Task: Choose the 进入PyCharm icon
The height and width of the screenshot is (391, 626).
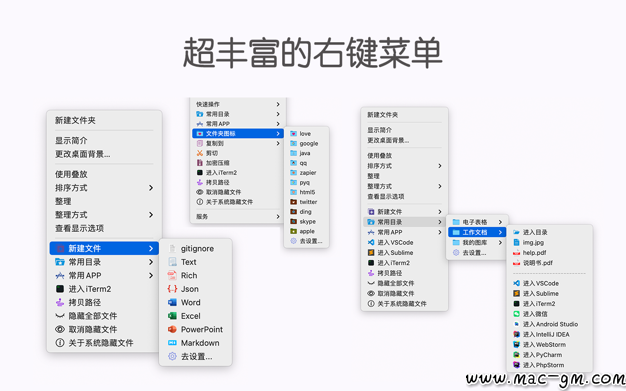Action: pyautogui.click(x=516, y=355)
